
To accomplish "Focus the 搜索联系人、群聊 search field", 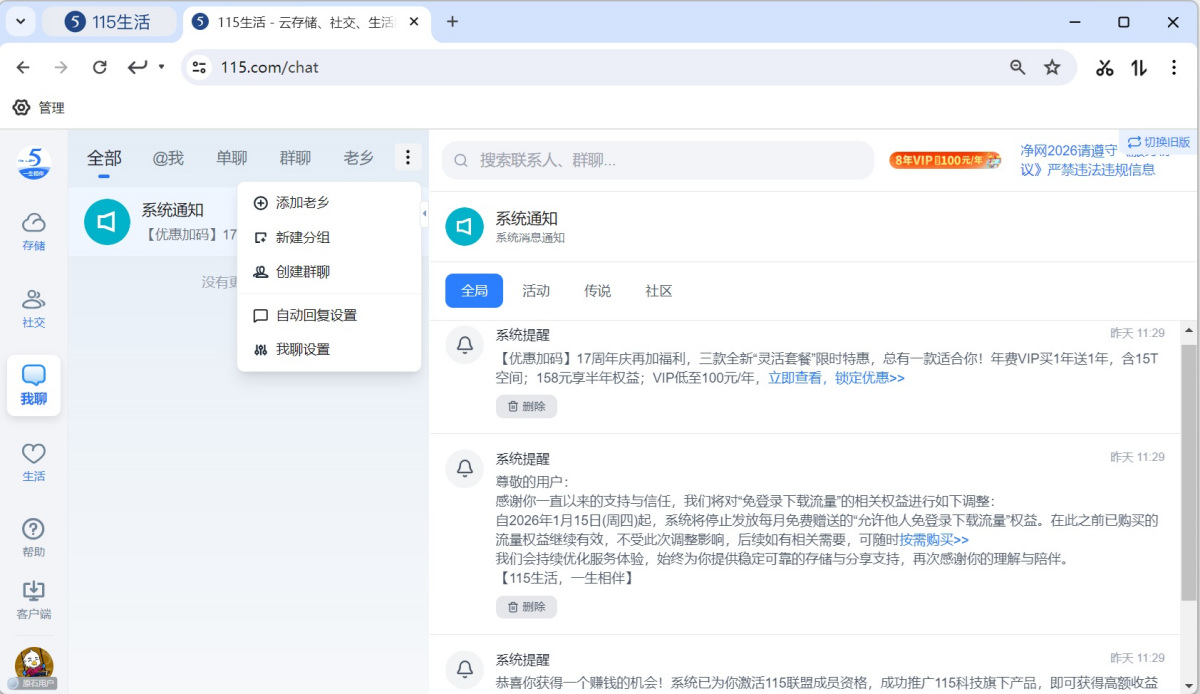I will point(670,160).
